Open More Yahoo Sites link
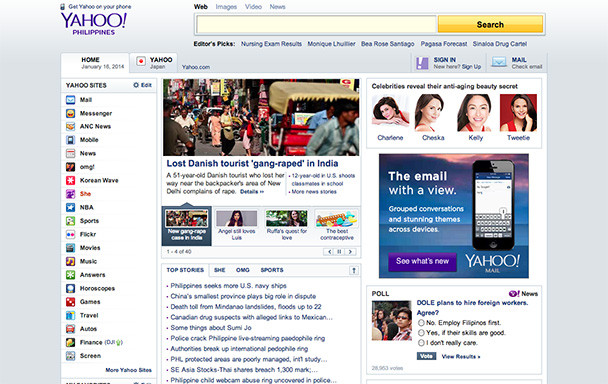The width and height of the screenshot is (608, 384). (x=128, y=370)
